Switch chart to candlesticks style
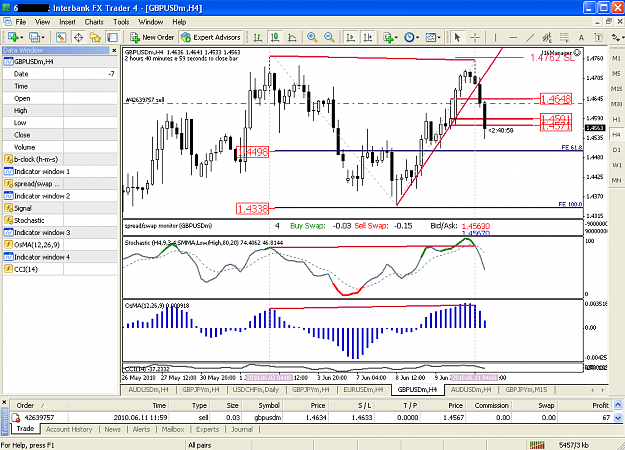This screenshot has height=450, width=625. click(x=275, y=37)
